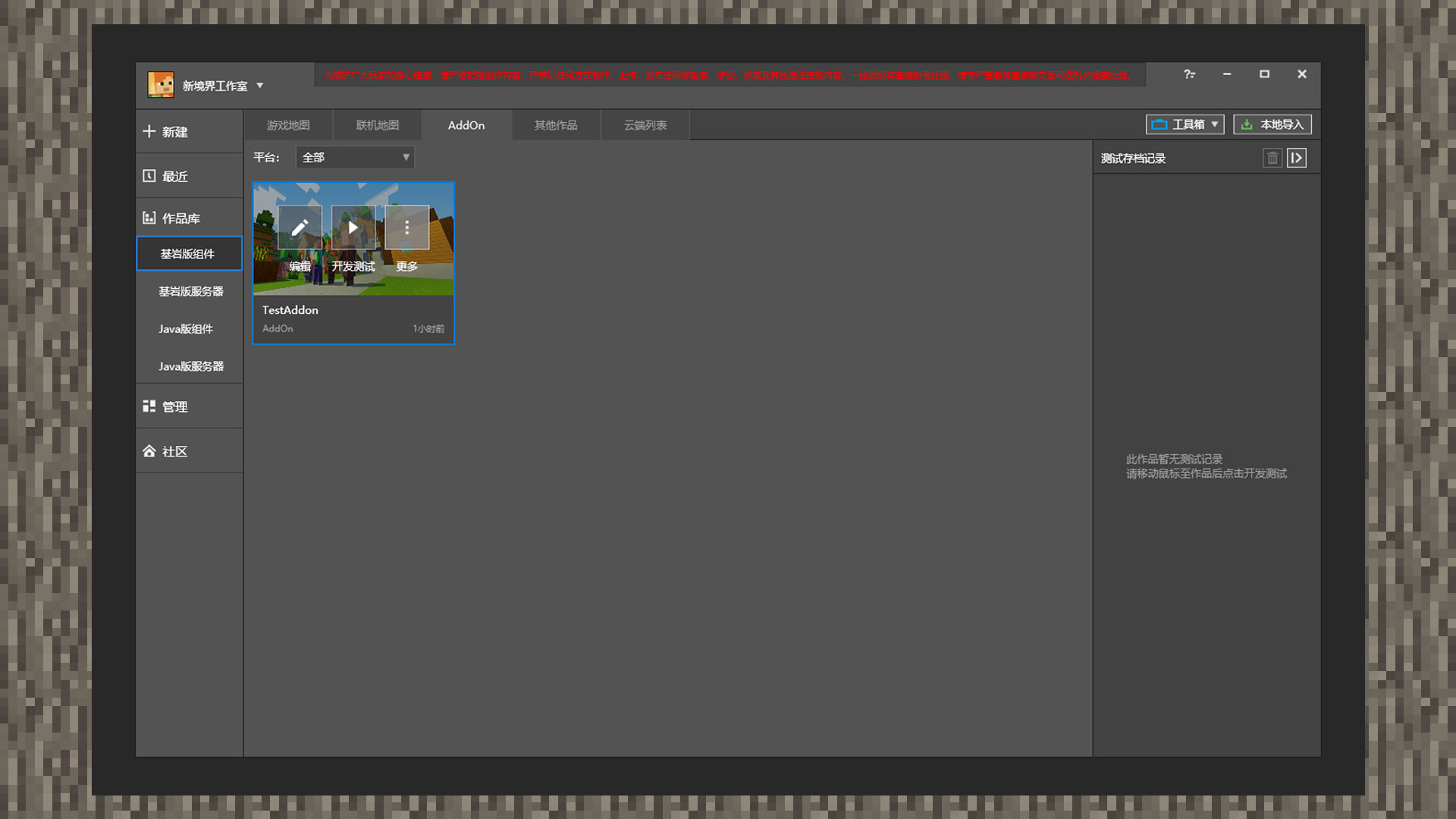Select 基岩版服务器 in the sidebar

(189, 291)
